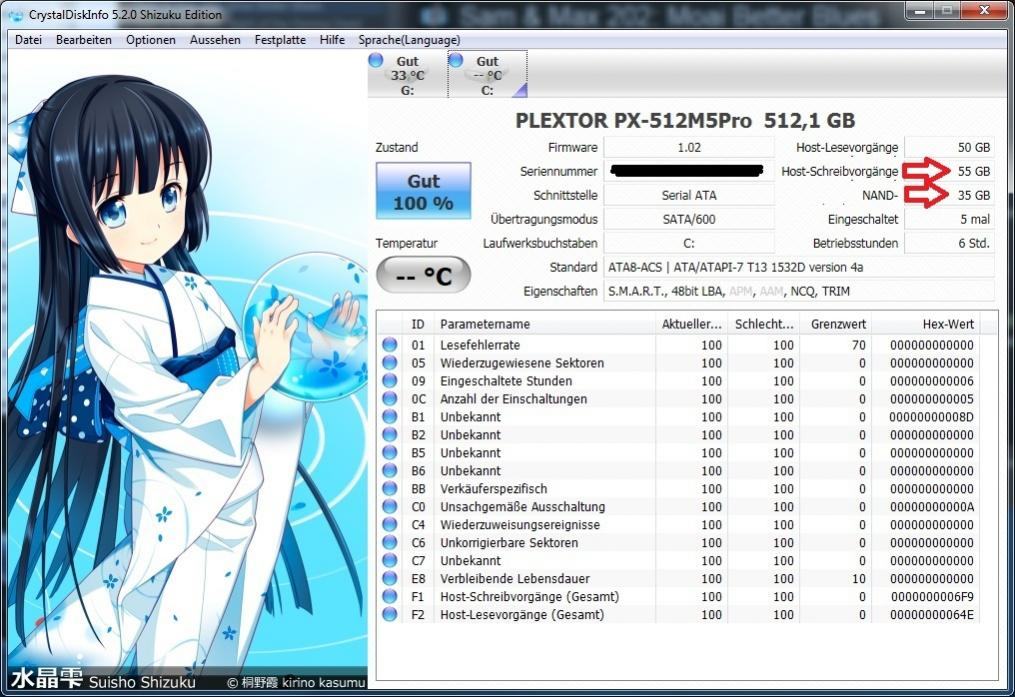The width and height of the screenshot is (1015, 697).
Task: Sort by the ID column header
Action: (x=418, y=324)
